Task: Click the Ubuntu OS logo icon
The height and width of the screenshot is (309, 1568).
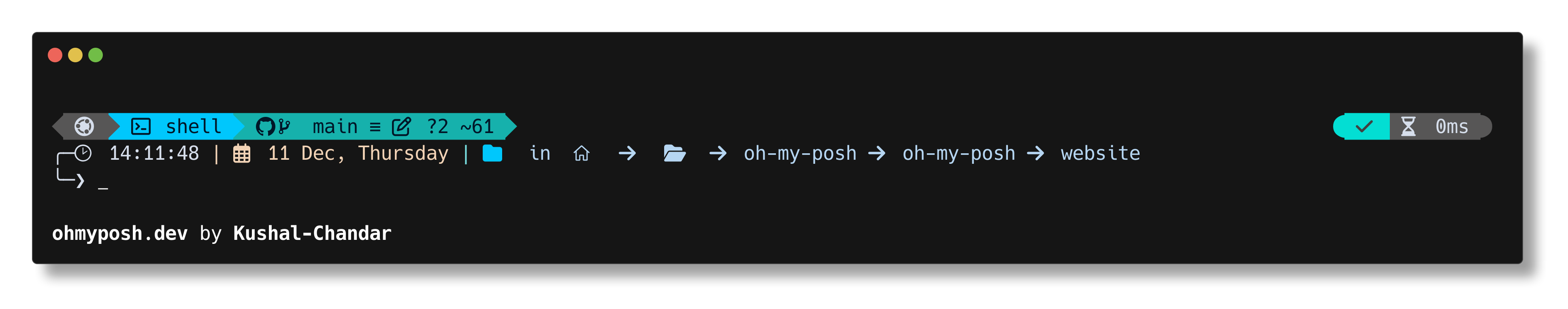Action: point(84,127)
